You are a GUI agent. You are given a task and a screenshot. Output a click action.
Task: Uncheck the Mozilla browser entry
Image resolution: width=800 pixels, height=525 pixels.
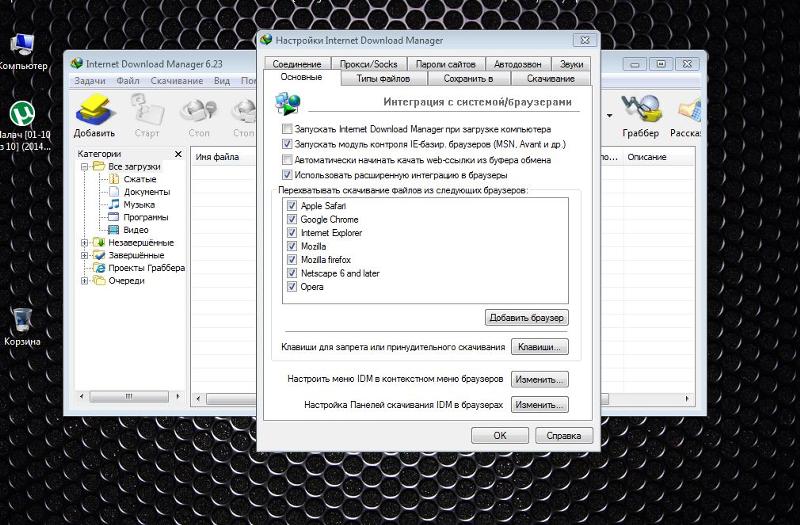point(292,246)
